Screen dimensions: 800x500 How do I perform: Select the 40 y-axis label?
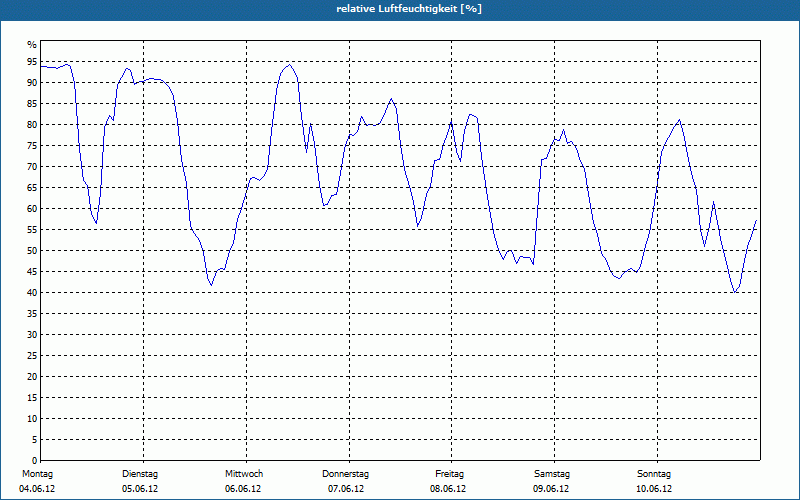point(32,292)
